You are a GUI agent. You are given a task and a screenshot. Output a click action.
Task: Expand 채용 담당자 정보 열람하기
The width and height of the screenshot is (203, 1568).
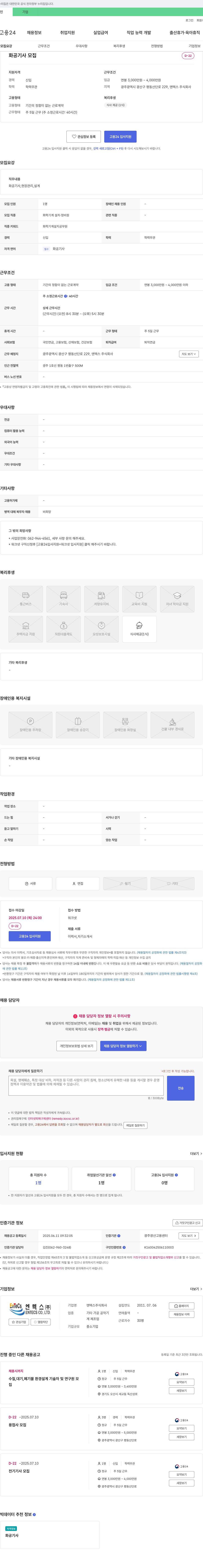point(123,1046)
